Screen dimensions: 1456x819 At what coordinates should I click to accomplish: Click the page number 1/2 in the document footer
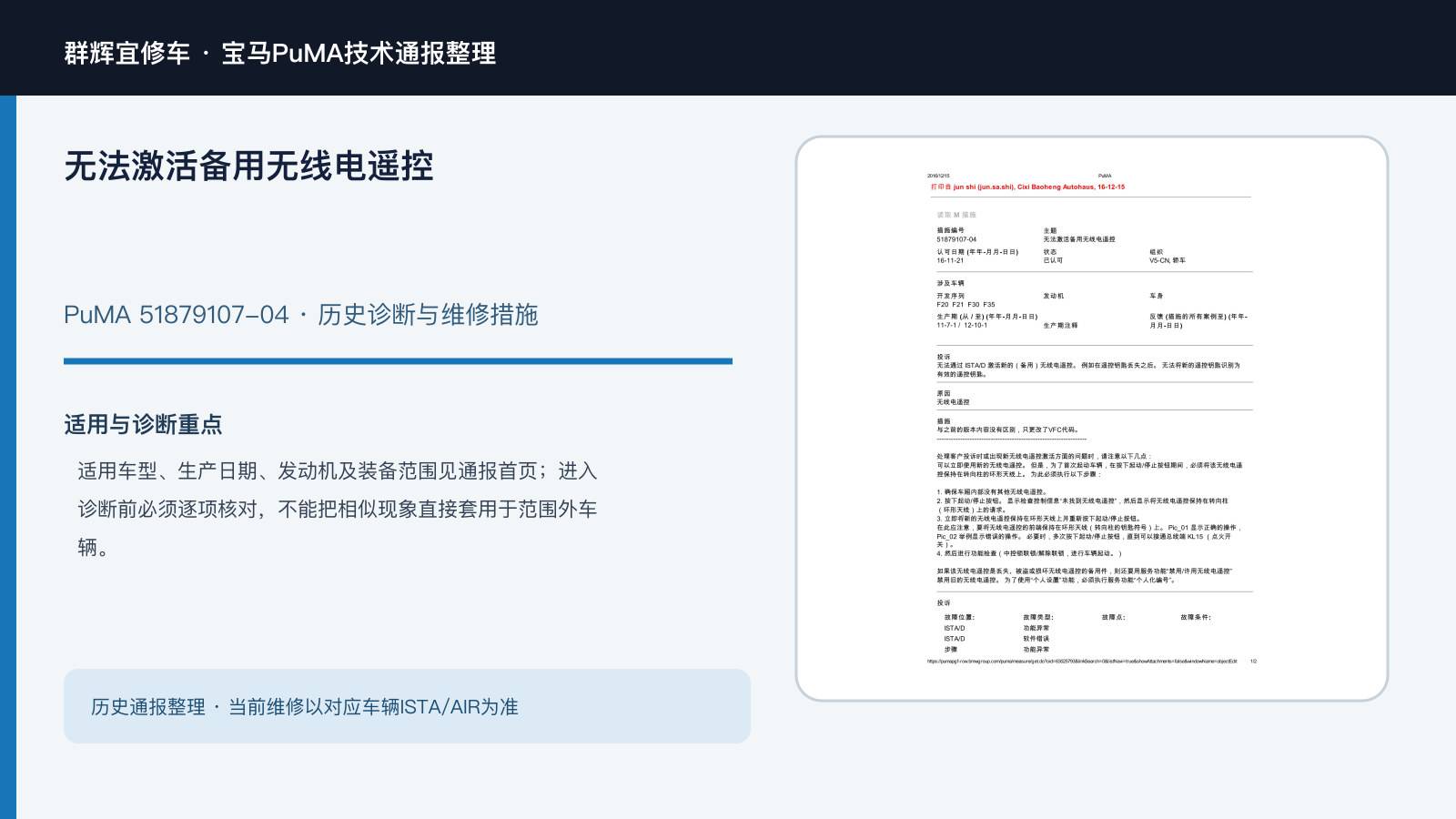1253,662
